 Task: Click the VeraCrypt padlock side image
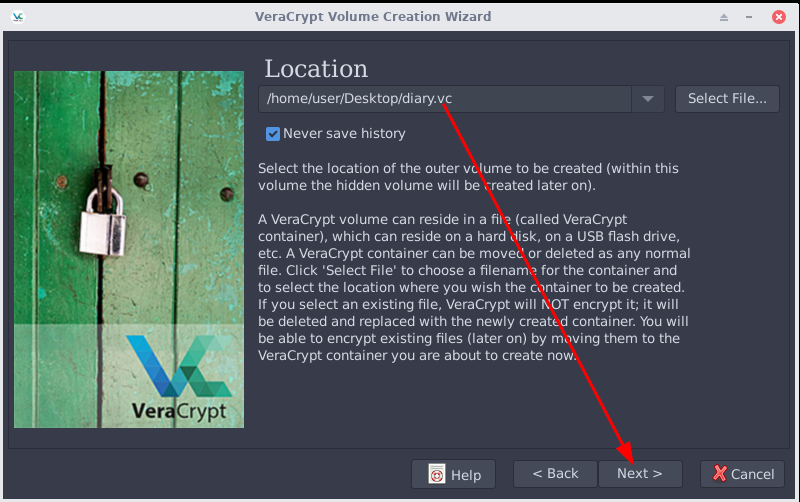(129, 249)
